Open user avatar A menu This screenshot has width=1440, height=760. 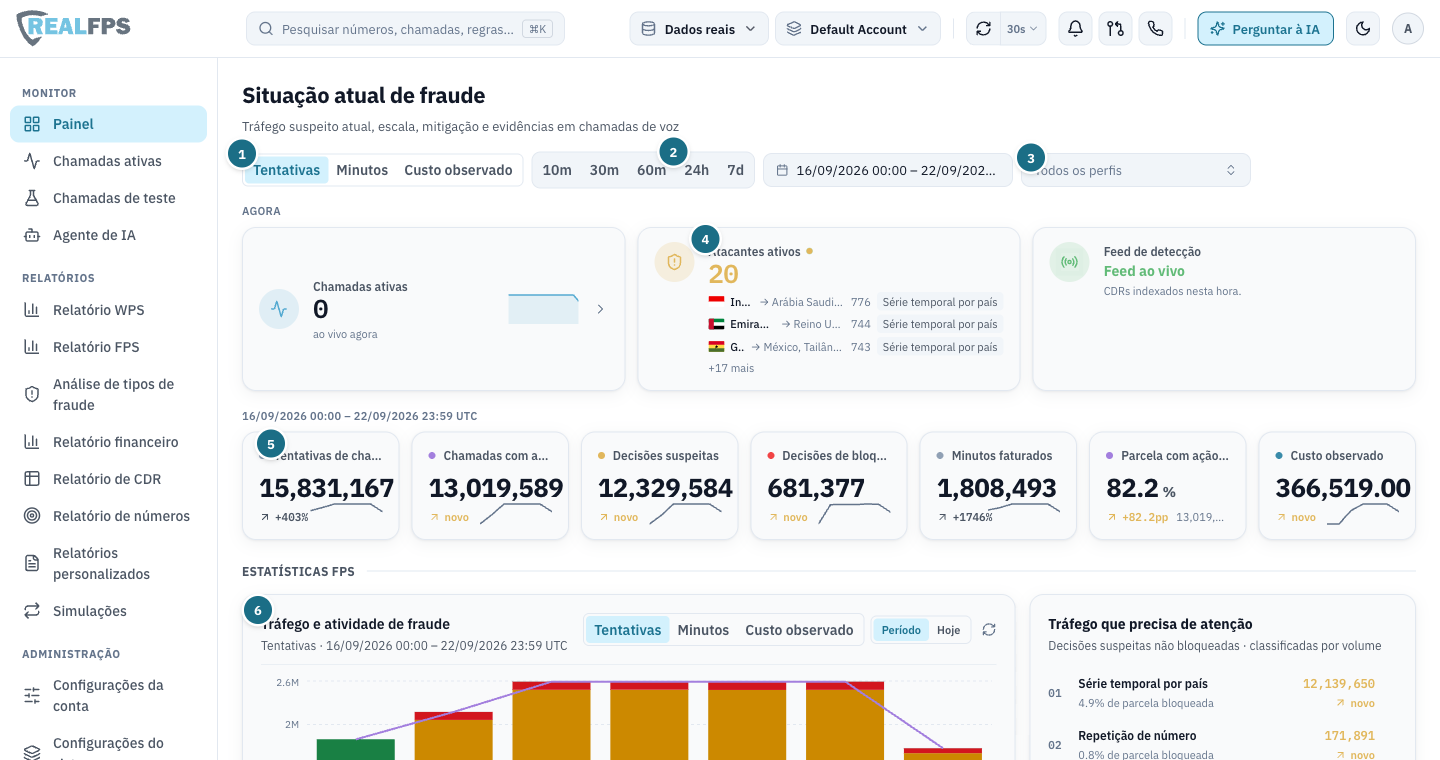click(x=1408, y=29)
